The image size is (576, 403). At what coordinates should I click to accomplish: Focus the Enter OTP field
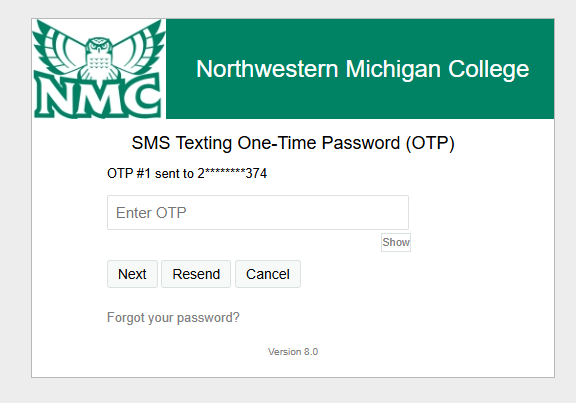(258, 213)
